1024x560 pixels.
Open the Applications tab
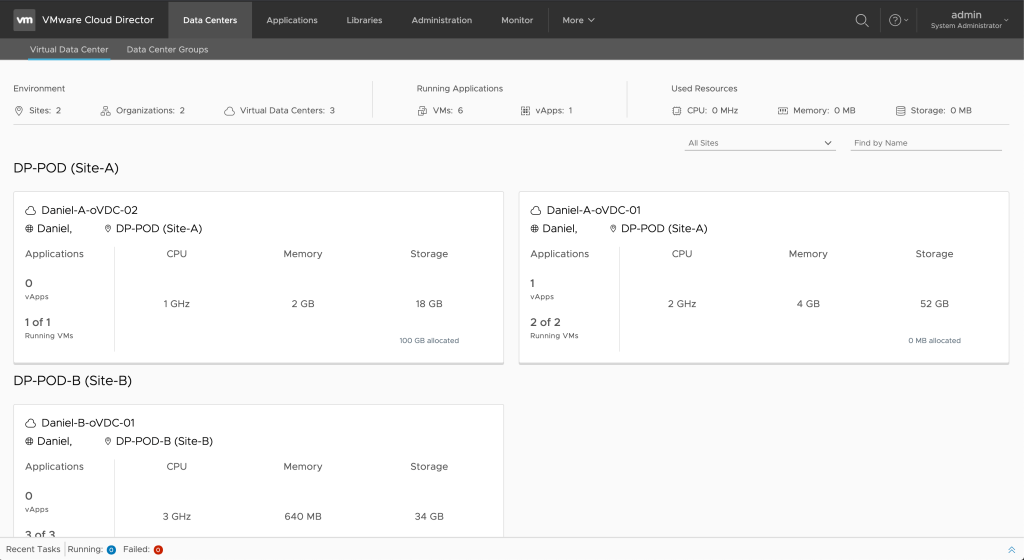pos(292,20)
